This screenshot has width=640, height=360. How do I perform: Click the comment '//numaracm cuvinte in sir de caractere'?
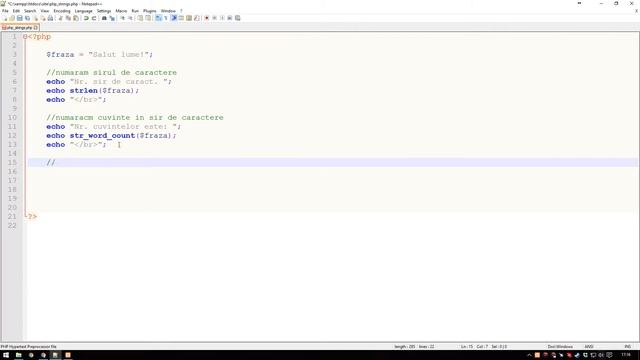135,118
